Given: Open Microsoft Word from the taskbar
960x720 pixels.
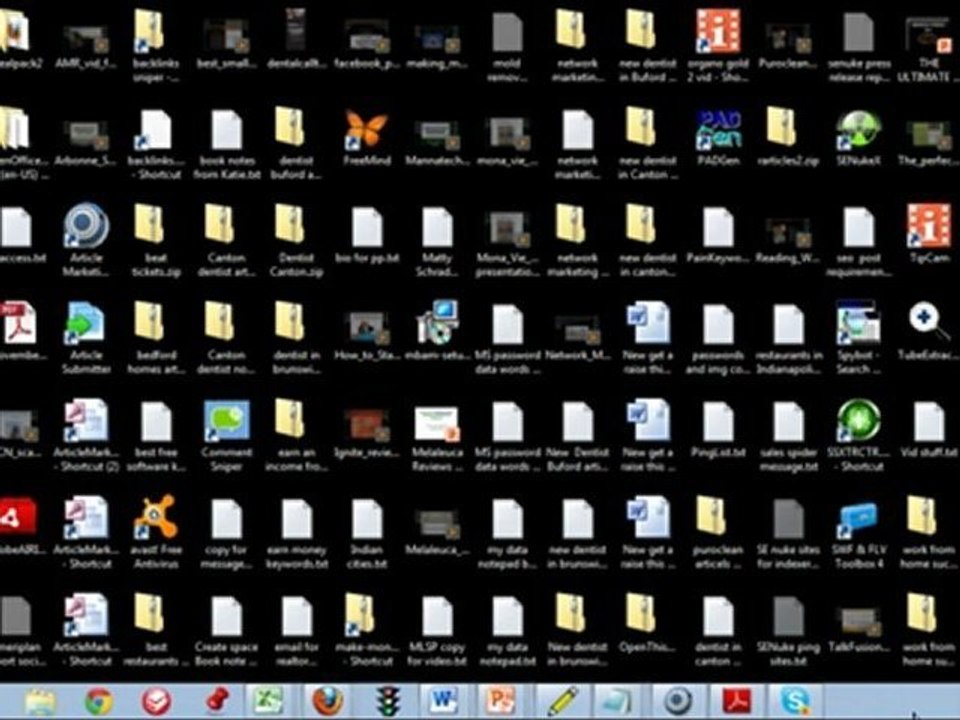Looking at the screenshot, I should click(443, 701).
